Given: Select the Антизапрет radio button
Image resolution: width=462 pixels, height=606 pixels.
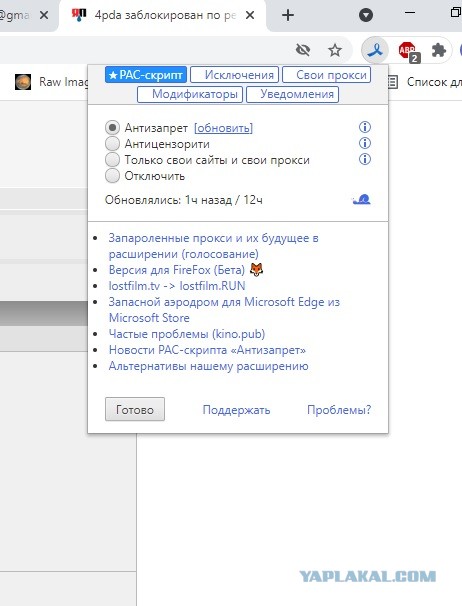Looking at the screenshot, I should click(x=112, y=128).
